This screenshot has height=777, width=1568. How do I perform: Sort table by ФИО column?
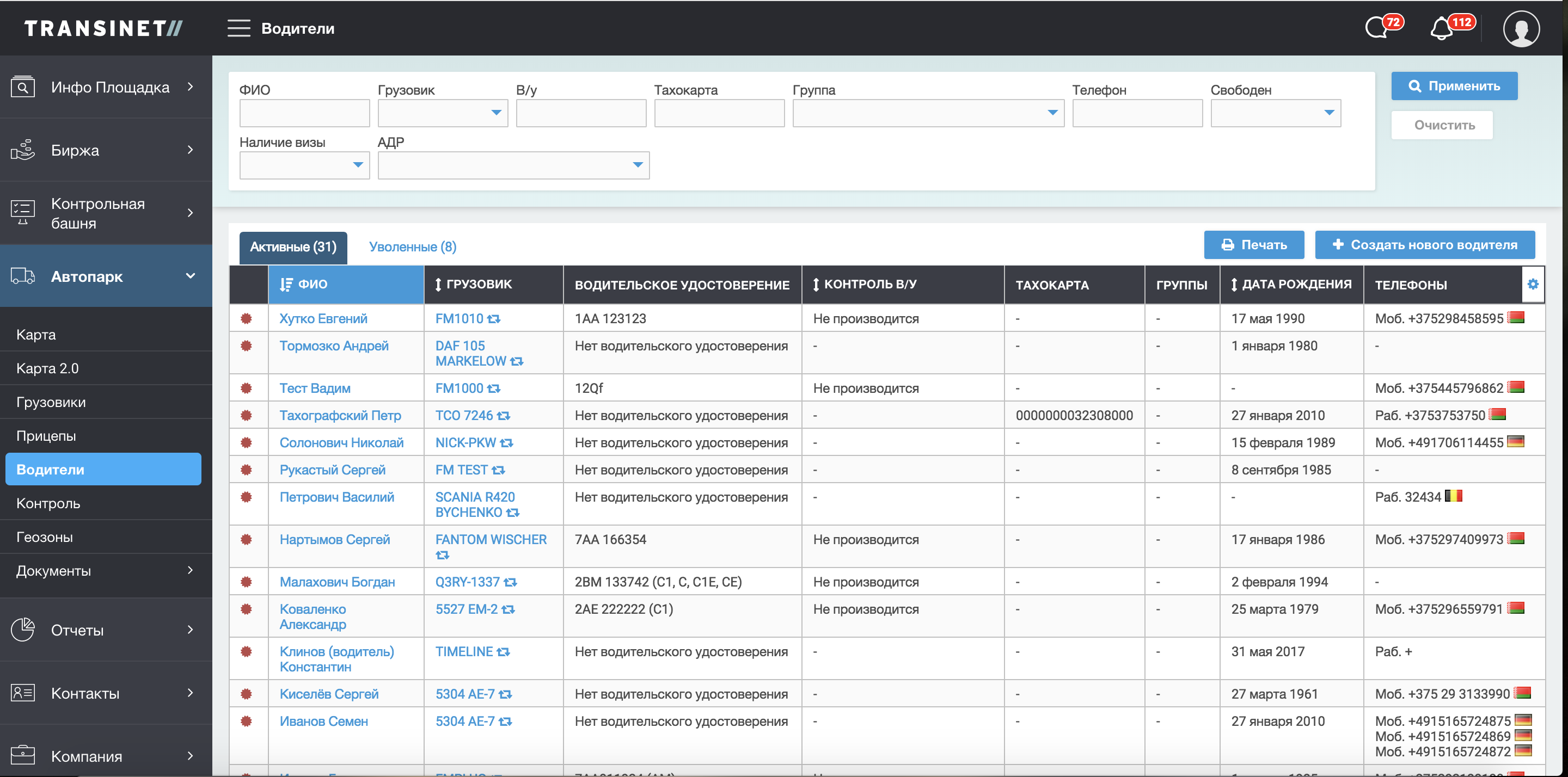pos(346,284)
